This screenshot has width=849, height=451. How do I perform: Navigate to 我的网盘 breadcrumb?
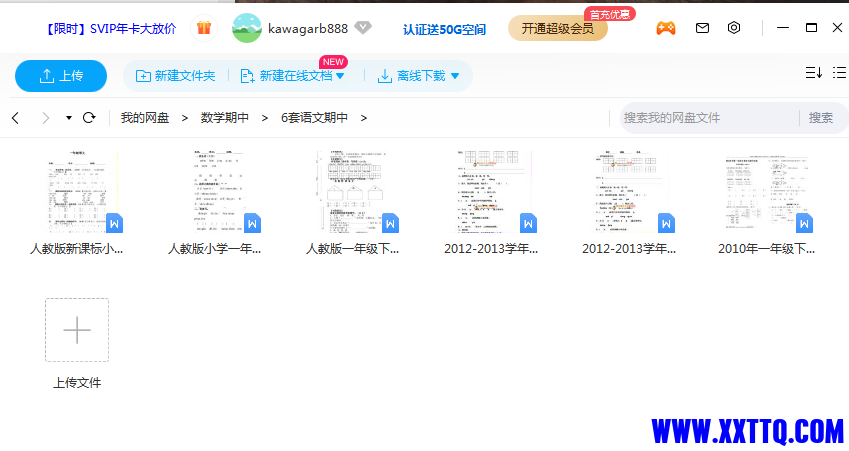[145, 118]
